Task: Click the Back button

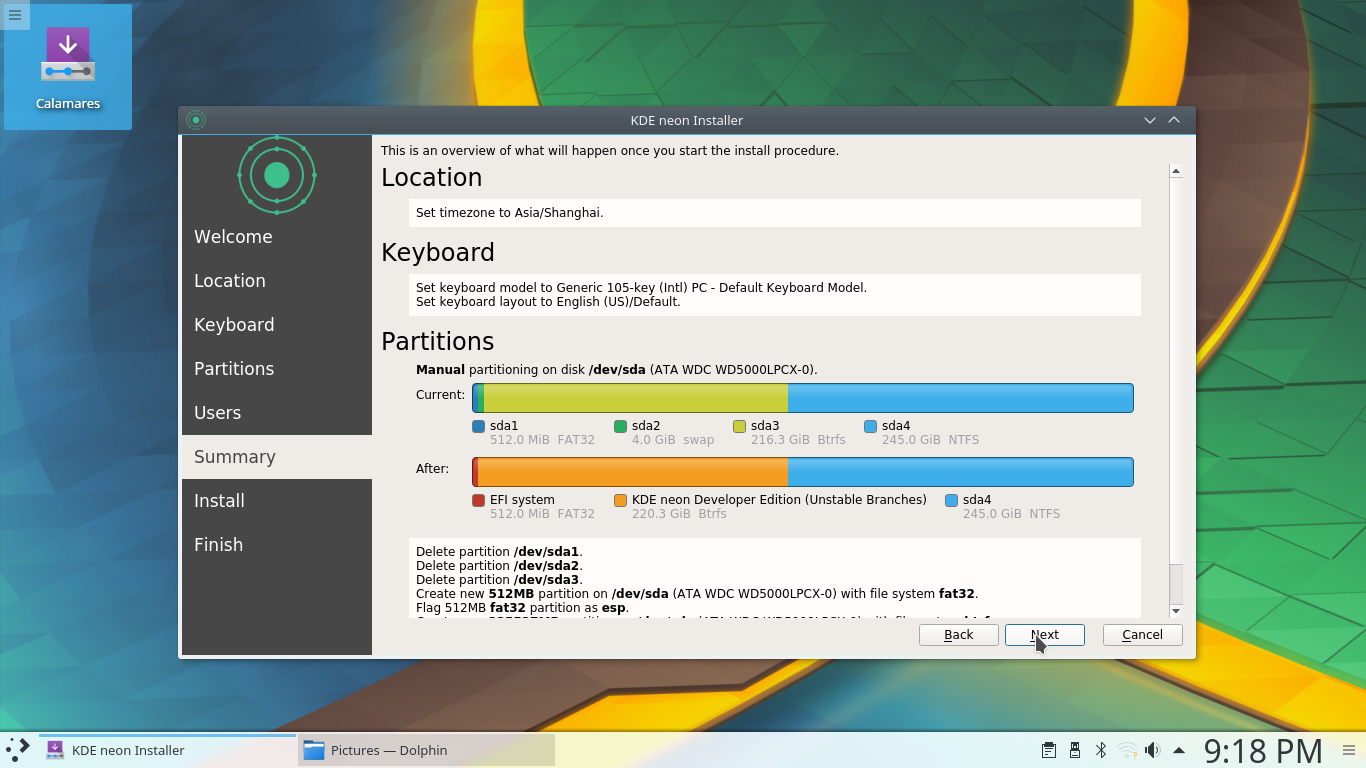Action: tap(959, 635)
